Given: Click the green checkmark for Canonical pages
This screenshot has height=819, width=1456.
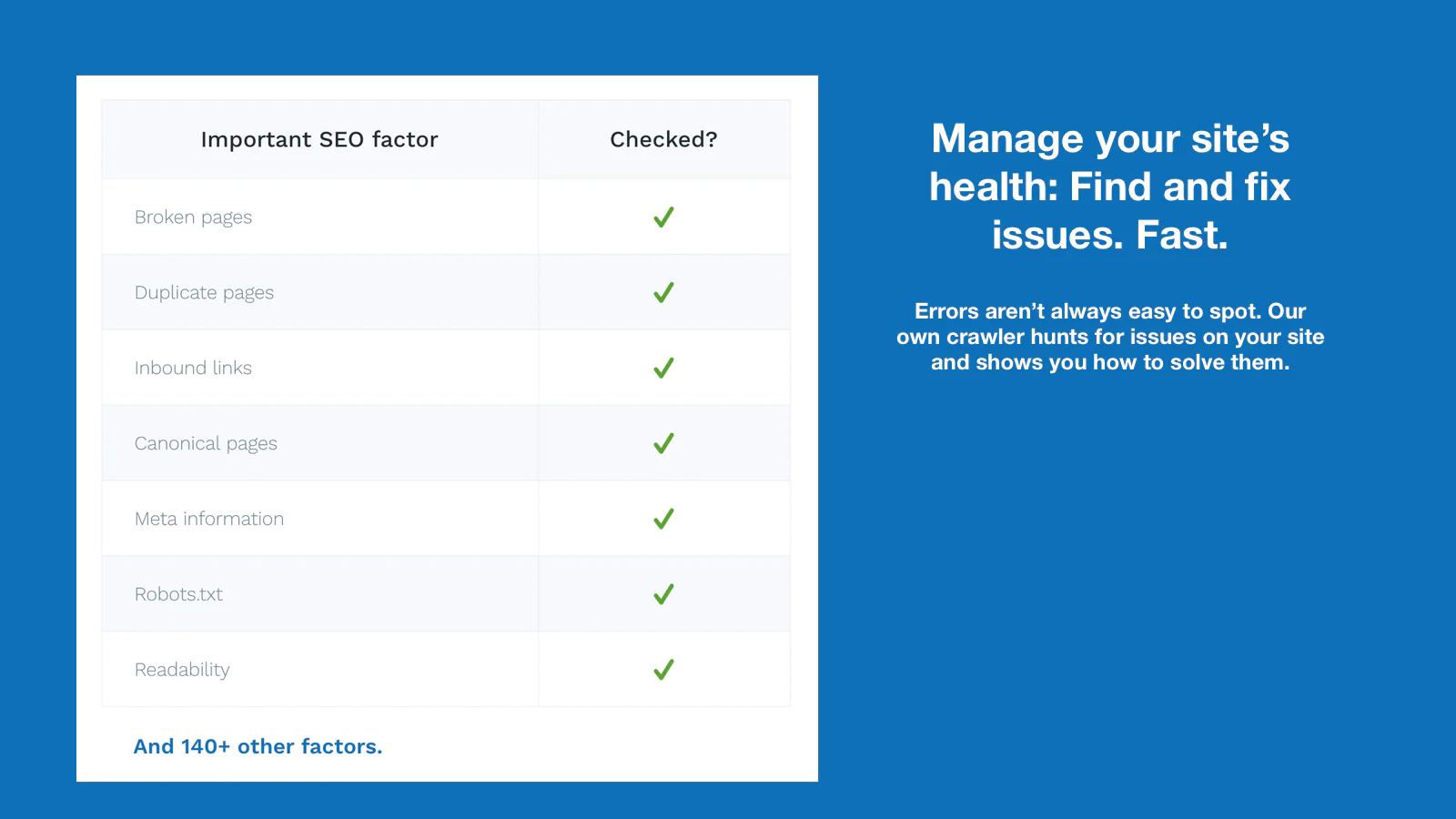Looking at the screenshot, I should coord(663,444).
